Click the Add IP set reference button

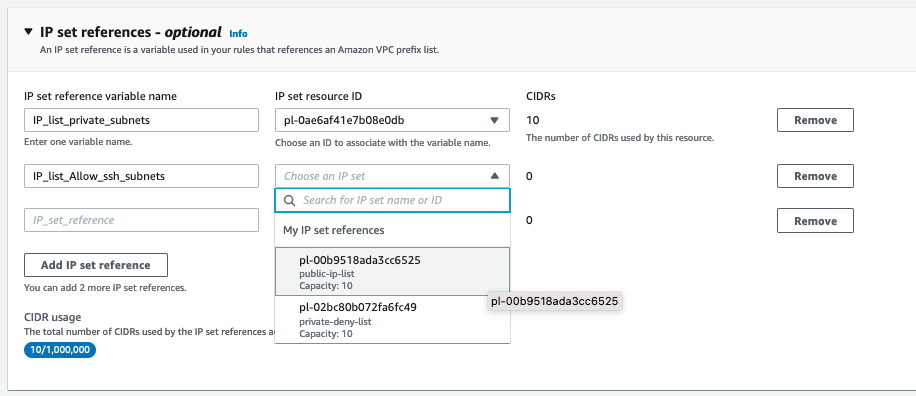coord(96,265)
